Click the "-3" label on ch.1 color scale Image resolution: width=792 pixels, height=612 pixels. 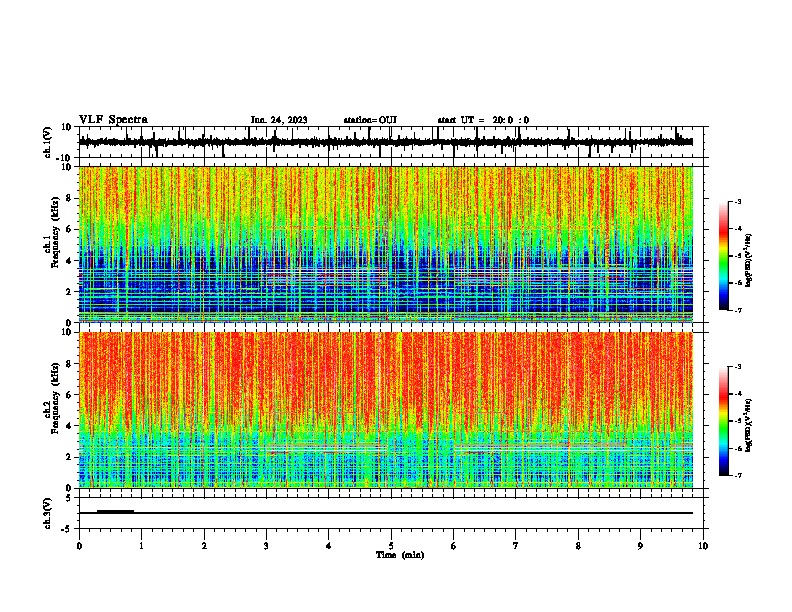(737, 201)
